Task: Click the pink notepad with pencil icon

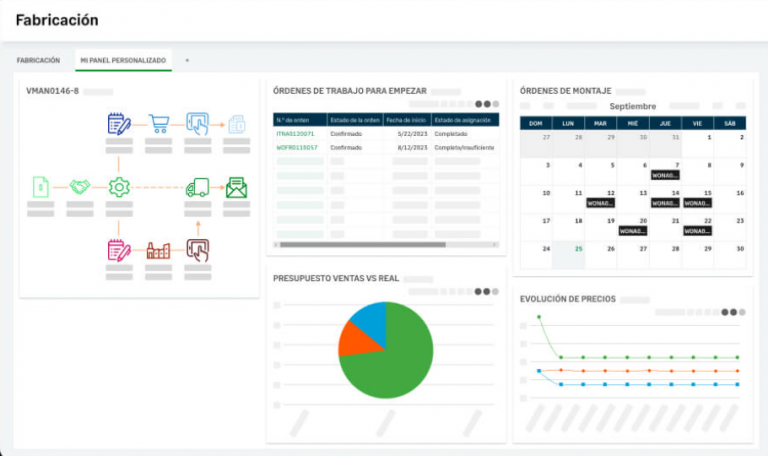Action: tap(119, 250)
